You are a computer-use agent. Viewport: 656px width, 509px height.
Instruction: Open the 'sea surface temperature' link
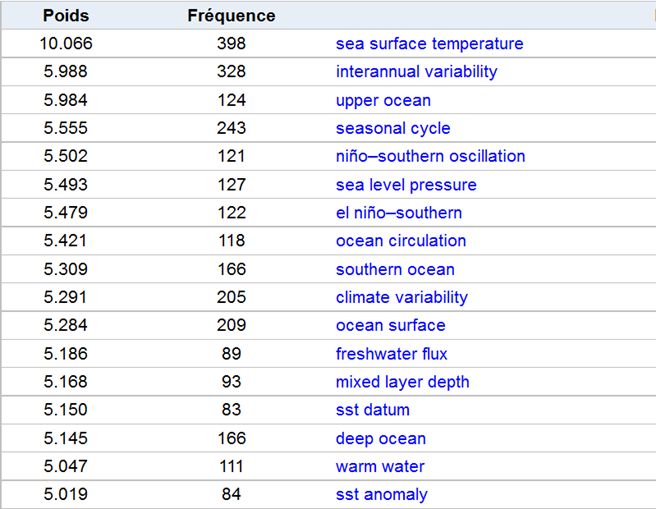(429, 44)
